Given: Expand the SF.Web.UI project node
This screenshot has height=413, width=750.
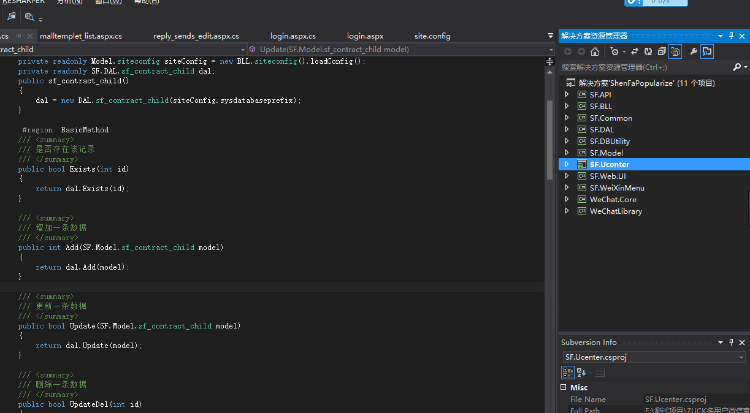Looking at the screenshot, I should pos(567,176).
